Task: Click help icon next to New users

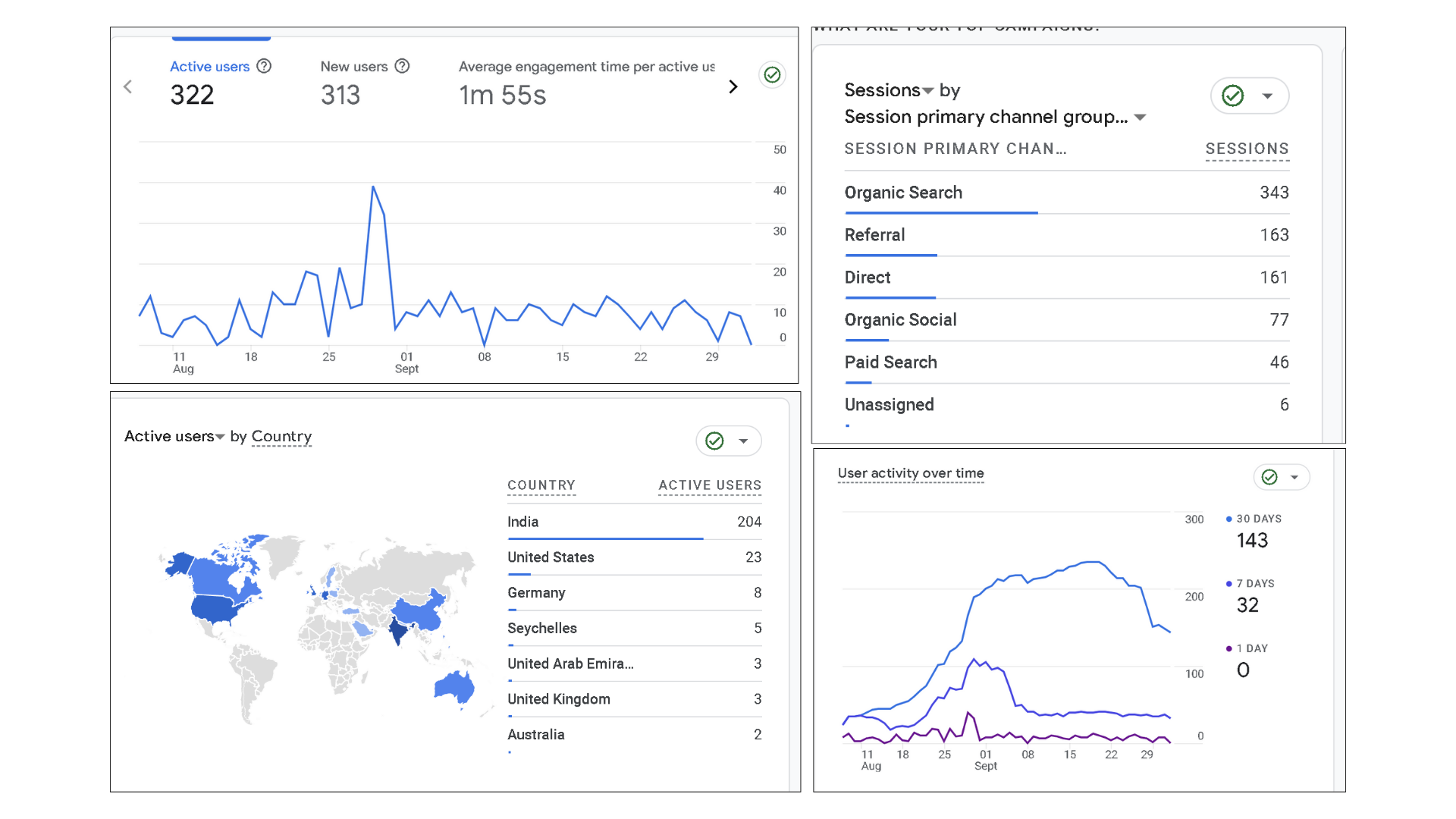Action: point(403,66)
